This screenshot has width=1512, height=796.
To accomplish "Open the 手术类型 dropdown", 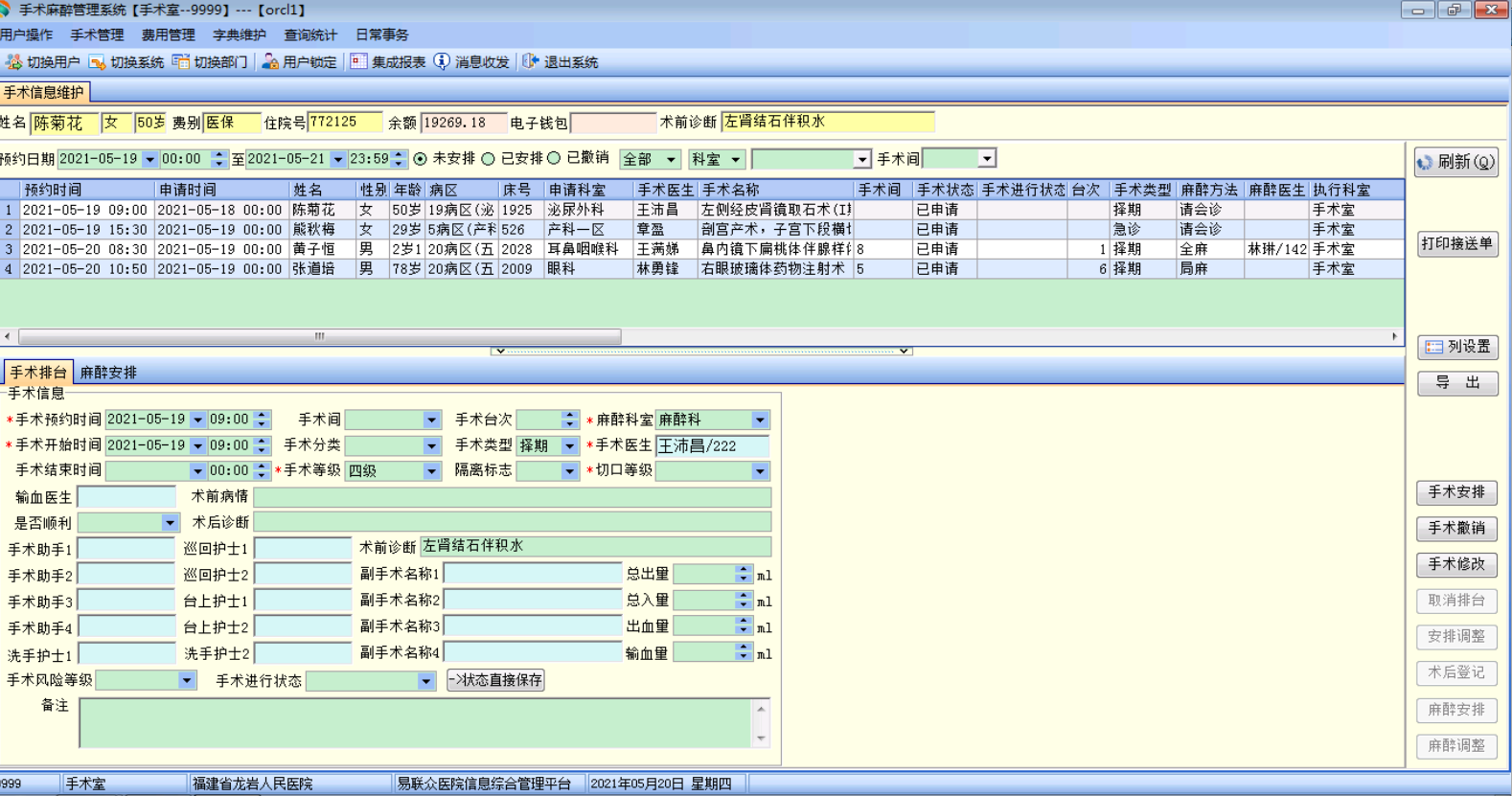I will click(569, 445).
